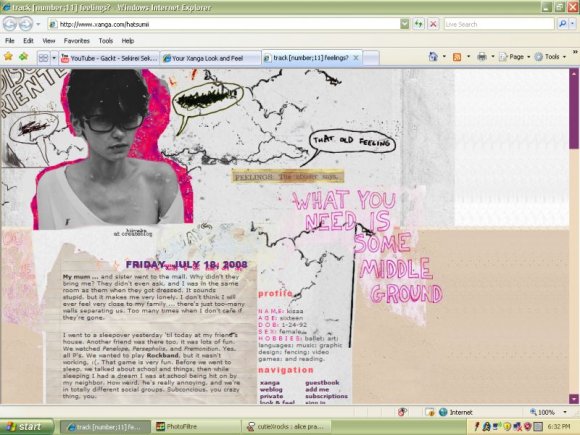Go back with the browser Back arrow

(x=10, y=24)
